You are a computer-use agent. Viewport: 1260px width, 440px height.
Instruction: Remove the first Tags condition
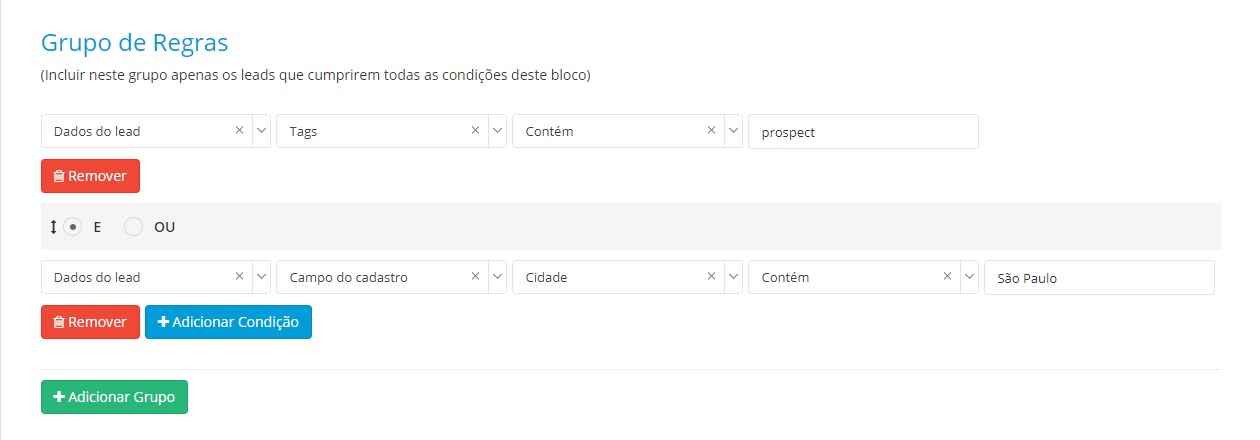(x=90, y=176)
